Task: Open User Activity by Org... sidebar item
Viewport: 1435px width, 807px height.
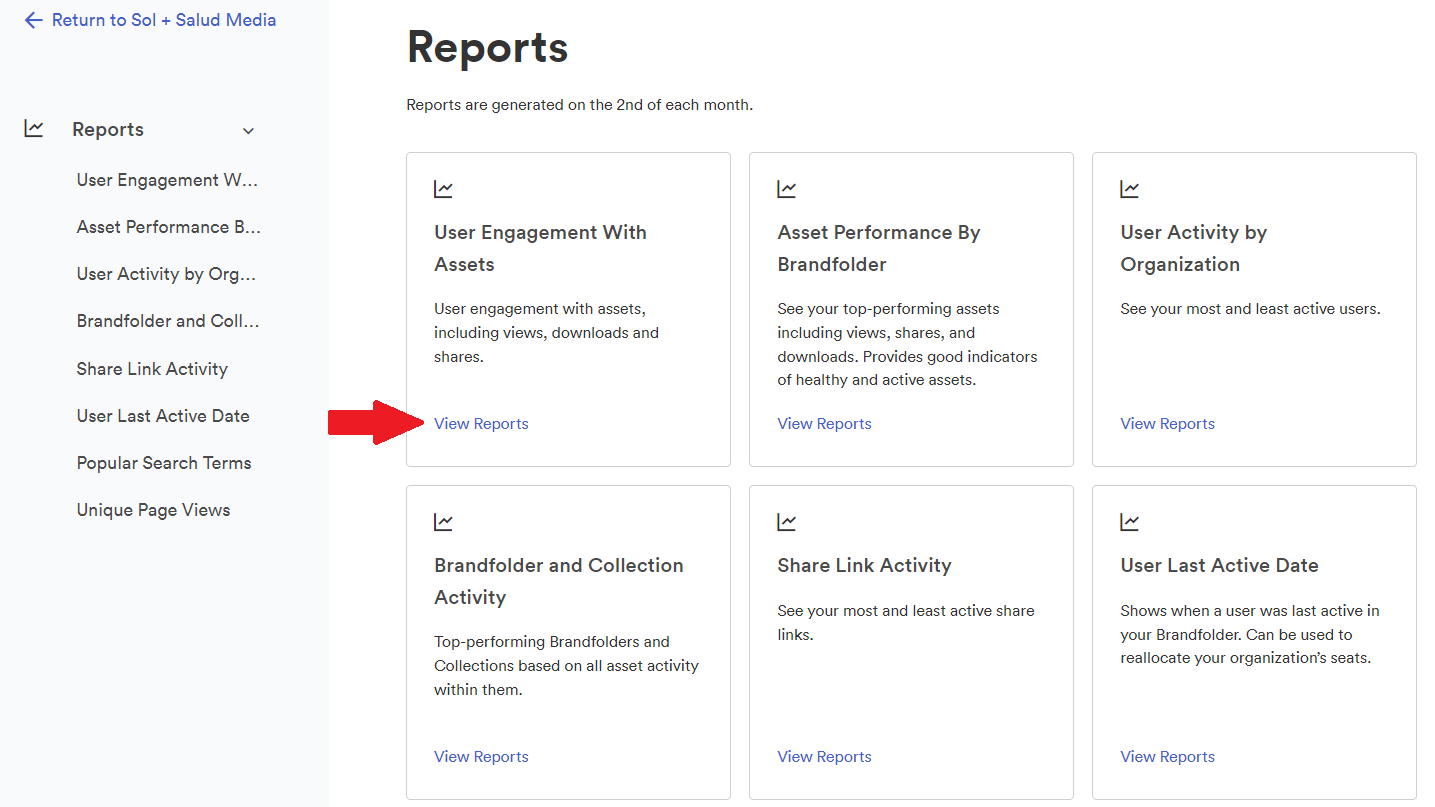Action: click(167, 274)
